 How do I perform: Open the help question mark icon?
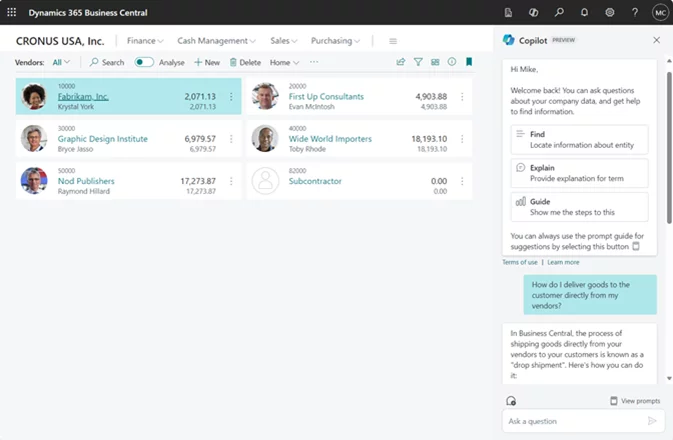click(x=635, y=13)
